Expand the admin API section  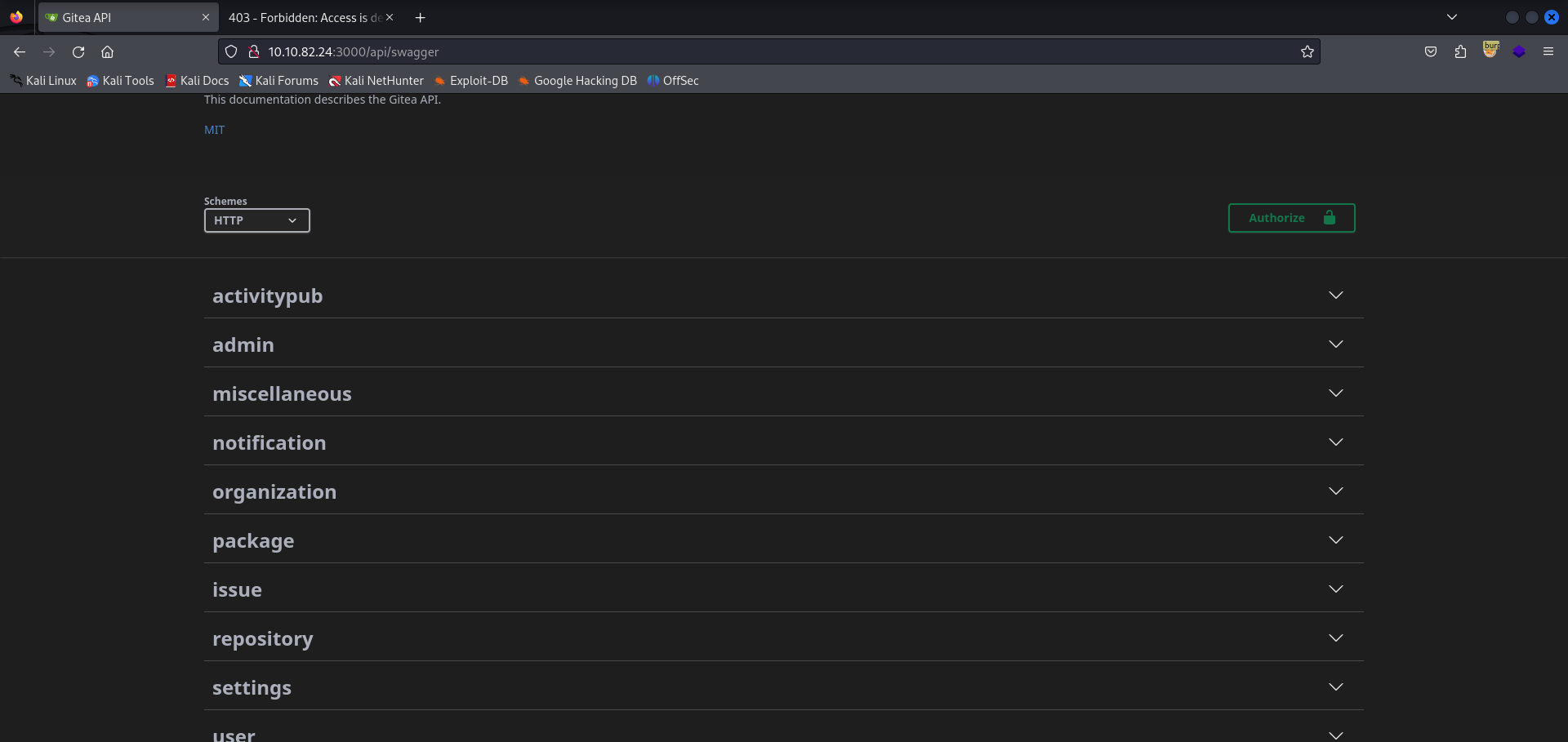[x=782, y=344]
